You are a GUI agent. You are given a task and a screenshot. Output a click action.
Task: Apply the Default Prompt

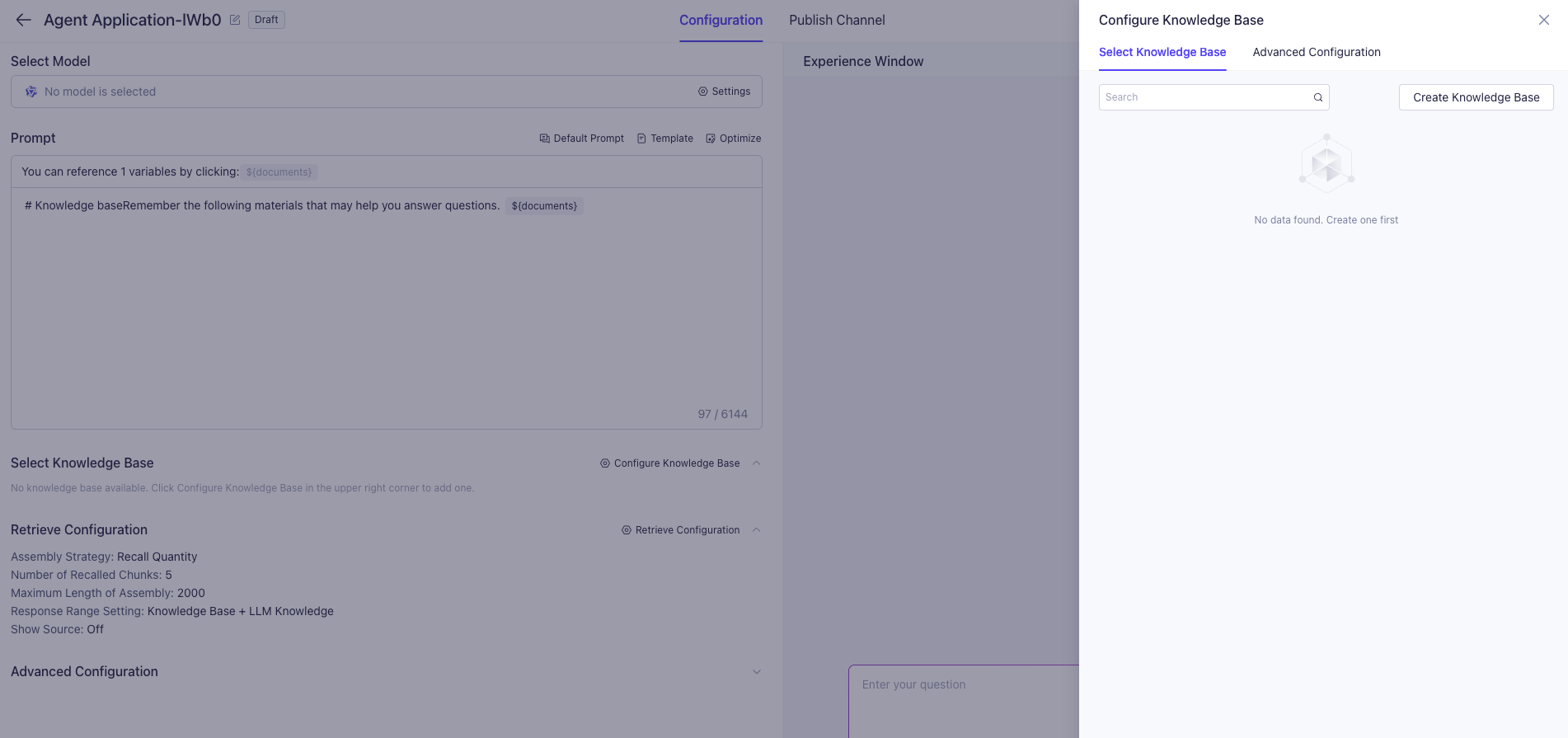point(581,139)
